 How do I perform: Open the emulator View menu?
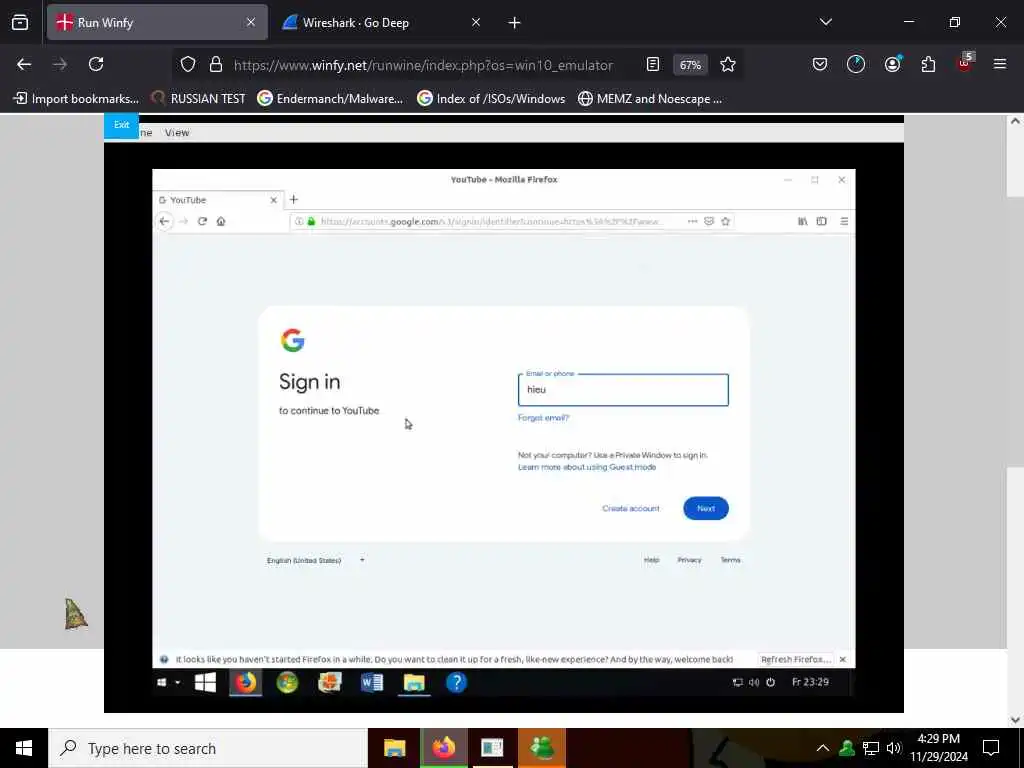click(177, 133)
